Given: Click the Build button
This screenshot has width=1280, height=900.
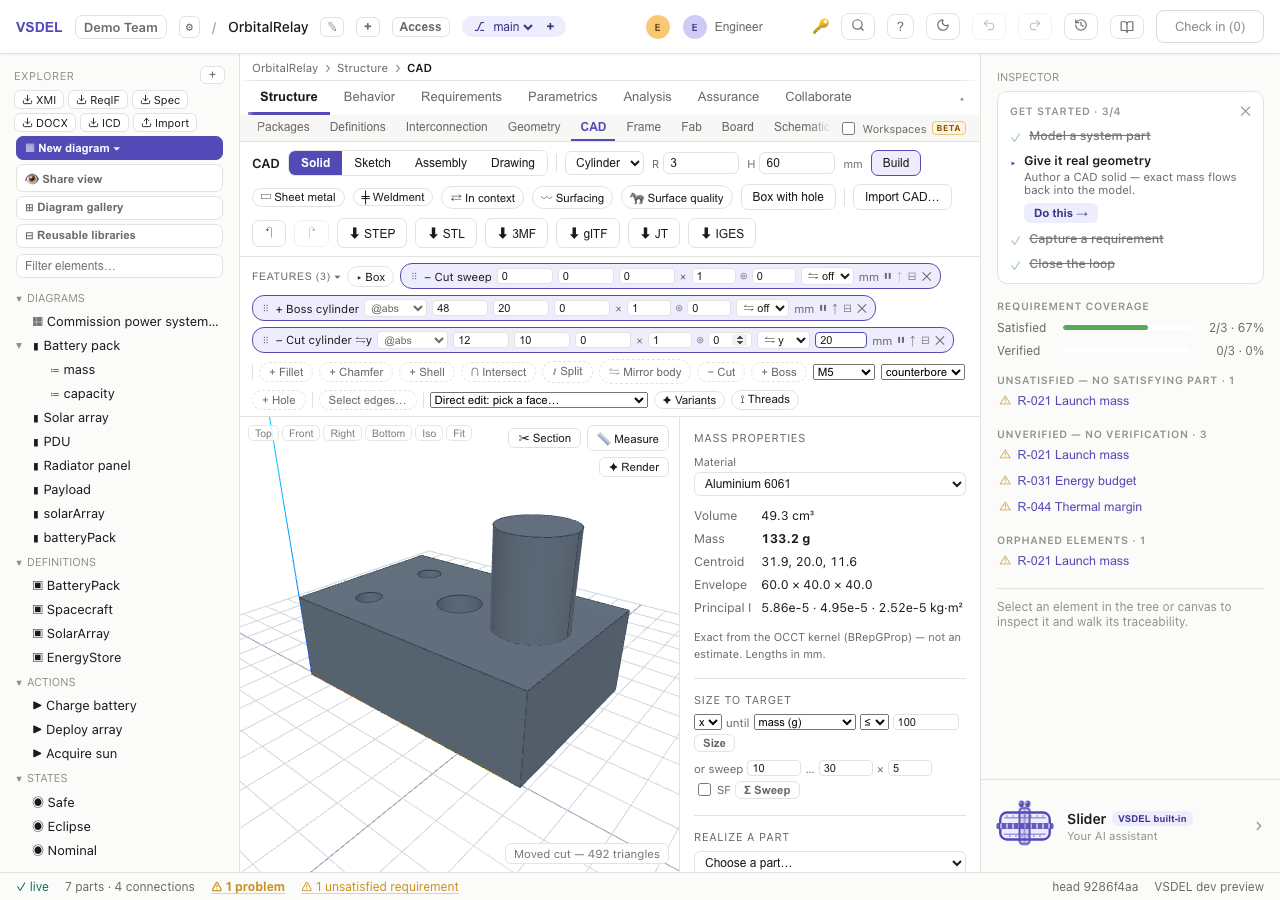Looking at the screenshot, I should tap(896, 163).
